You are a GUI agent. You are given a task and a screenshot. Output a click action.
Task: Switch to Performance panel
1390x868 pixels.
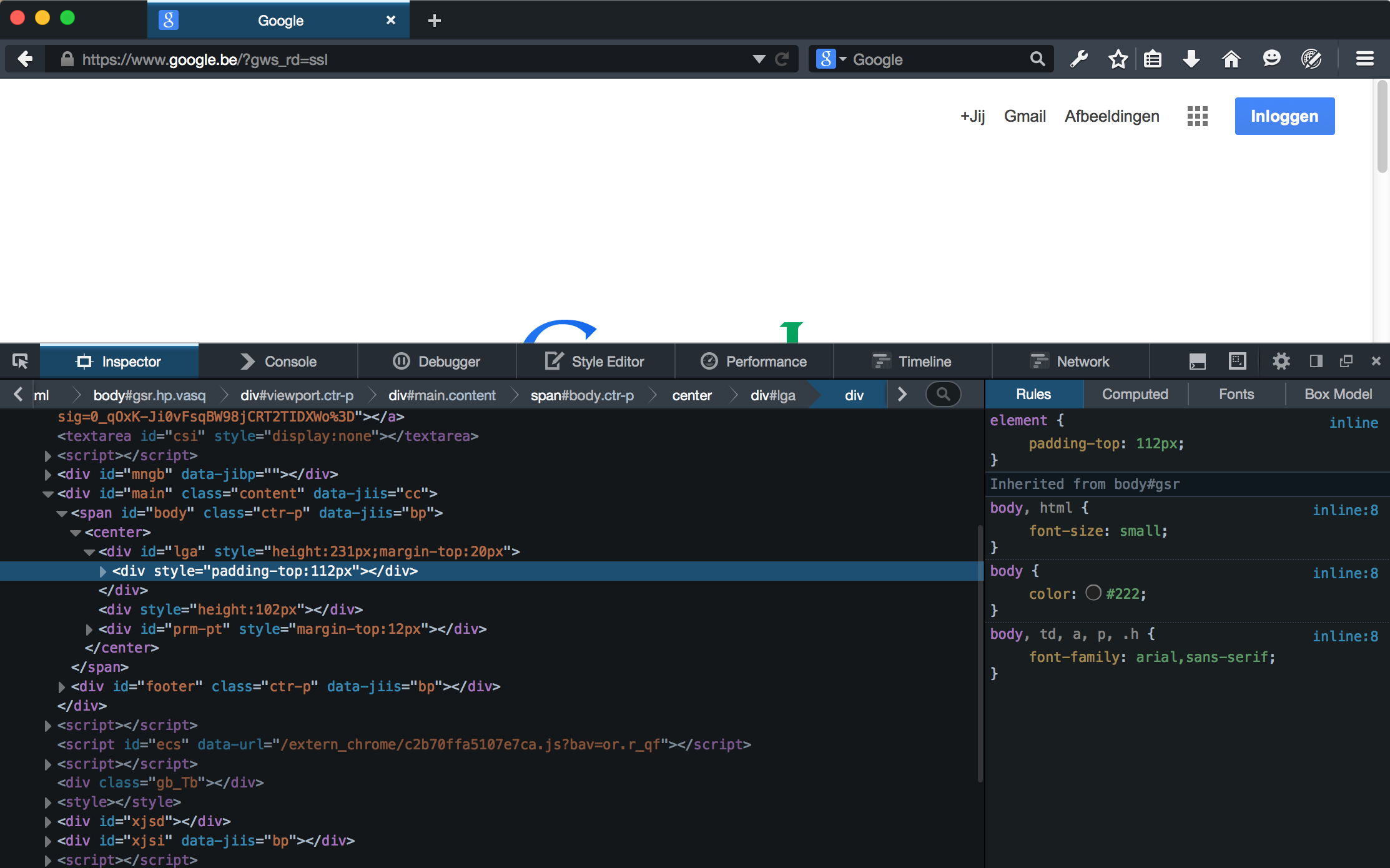pos(756,362)
